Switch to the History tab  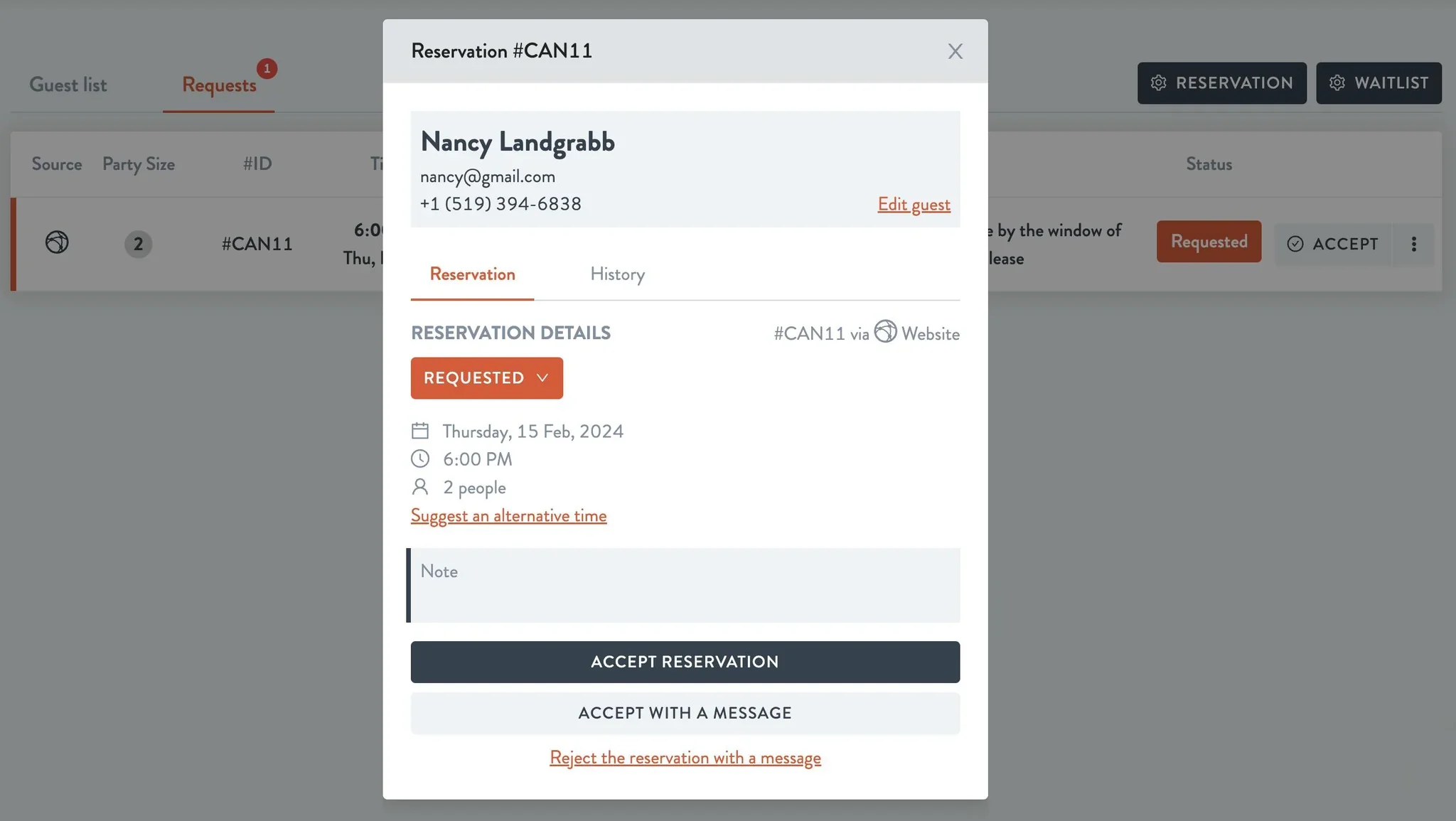[617, 274]
